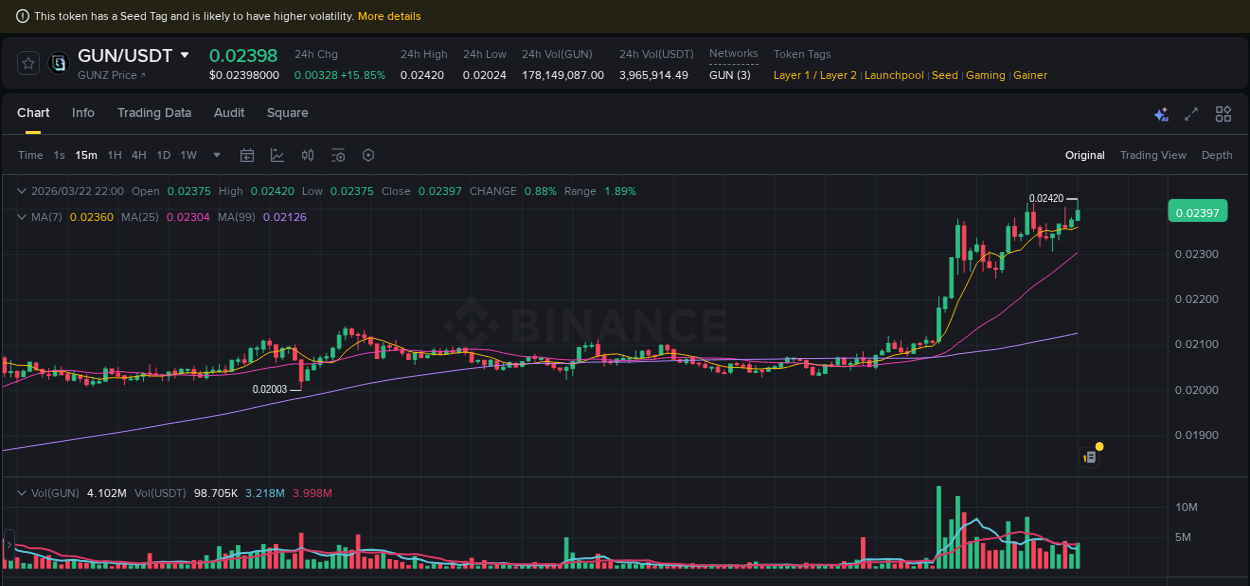1250x586 pixels.
Task: Open the extra time interval dropdown
Action: 216,155
